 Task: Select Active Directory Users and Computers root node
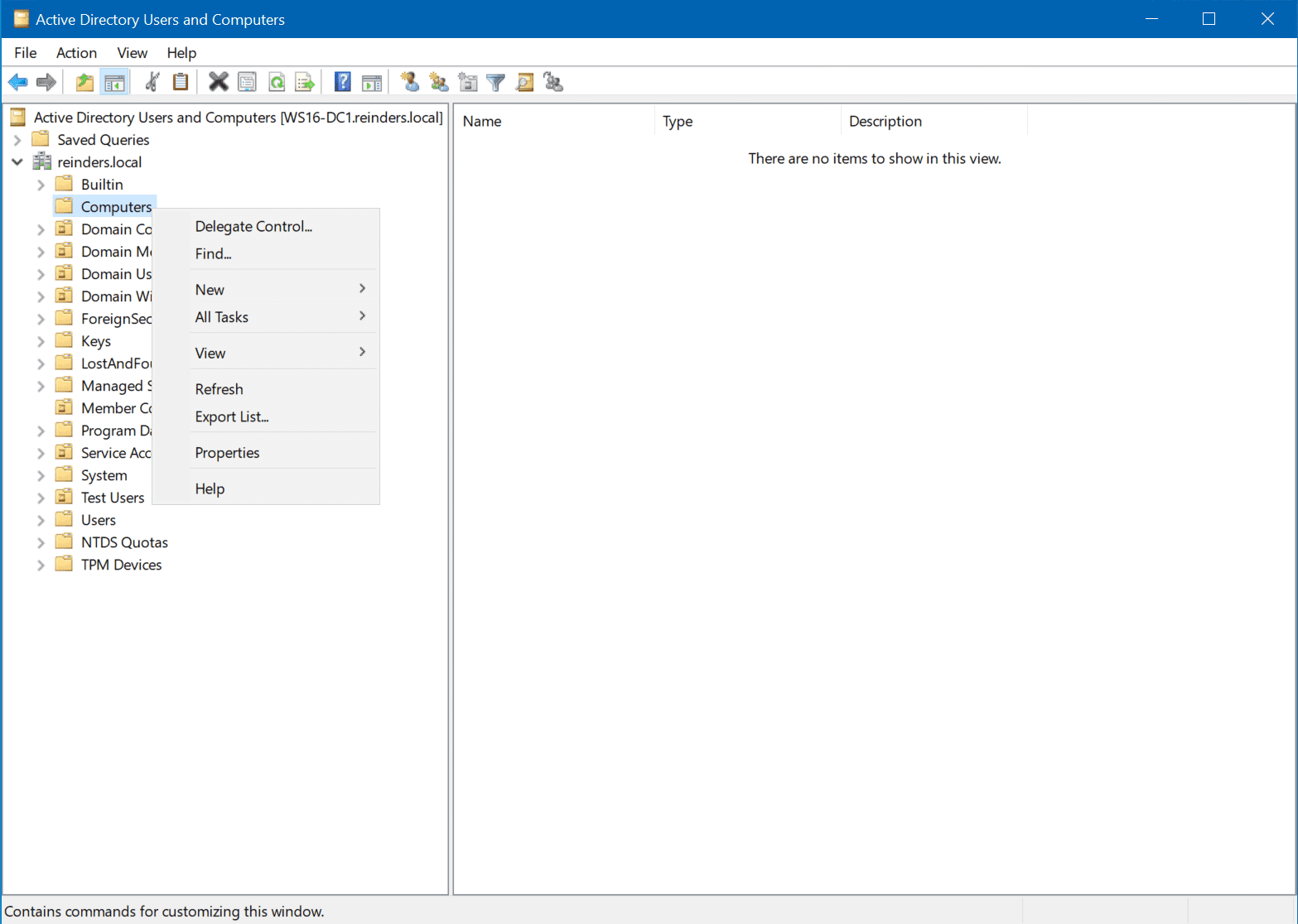point(238,118)
